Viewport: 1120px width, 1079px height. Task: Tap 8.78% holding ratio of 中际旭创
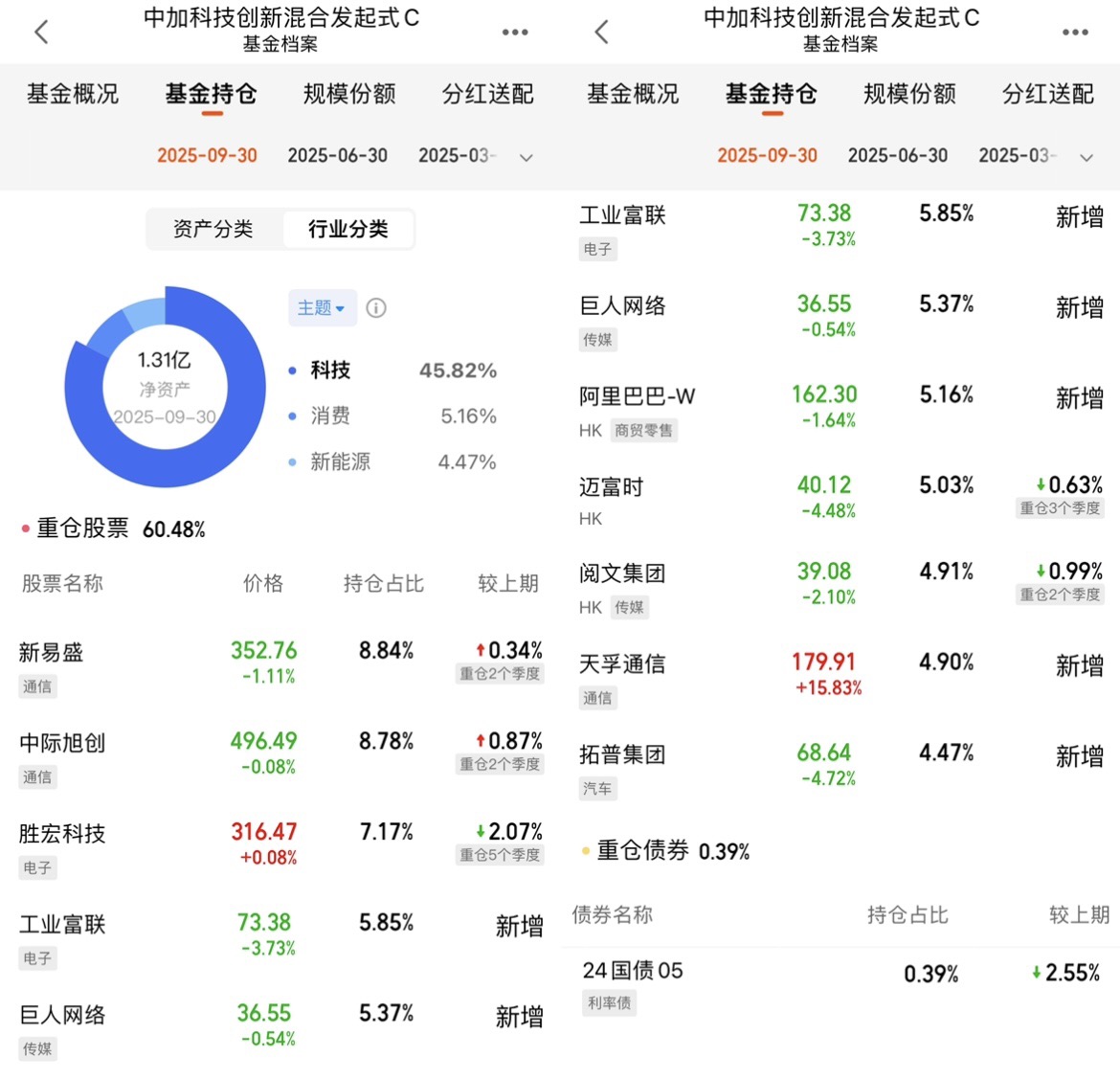387,741
